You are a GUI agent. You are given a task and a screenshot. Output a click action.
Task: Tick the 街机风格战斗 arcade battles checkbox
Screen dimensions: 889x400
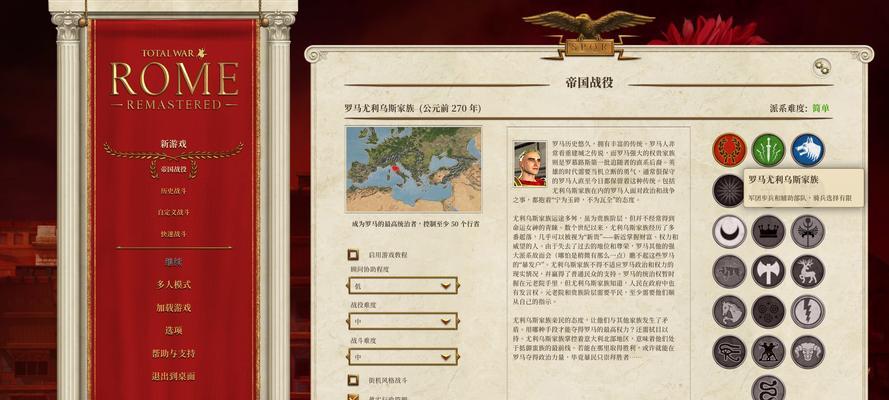tap(353, 380)
